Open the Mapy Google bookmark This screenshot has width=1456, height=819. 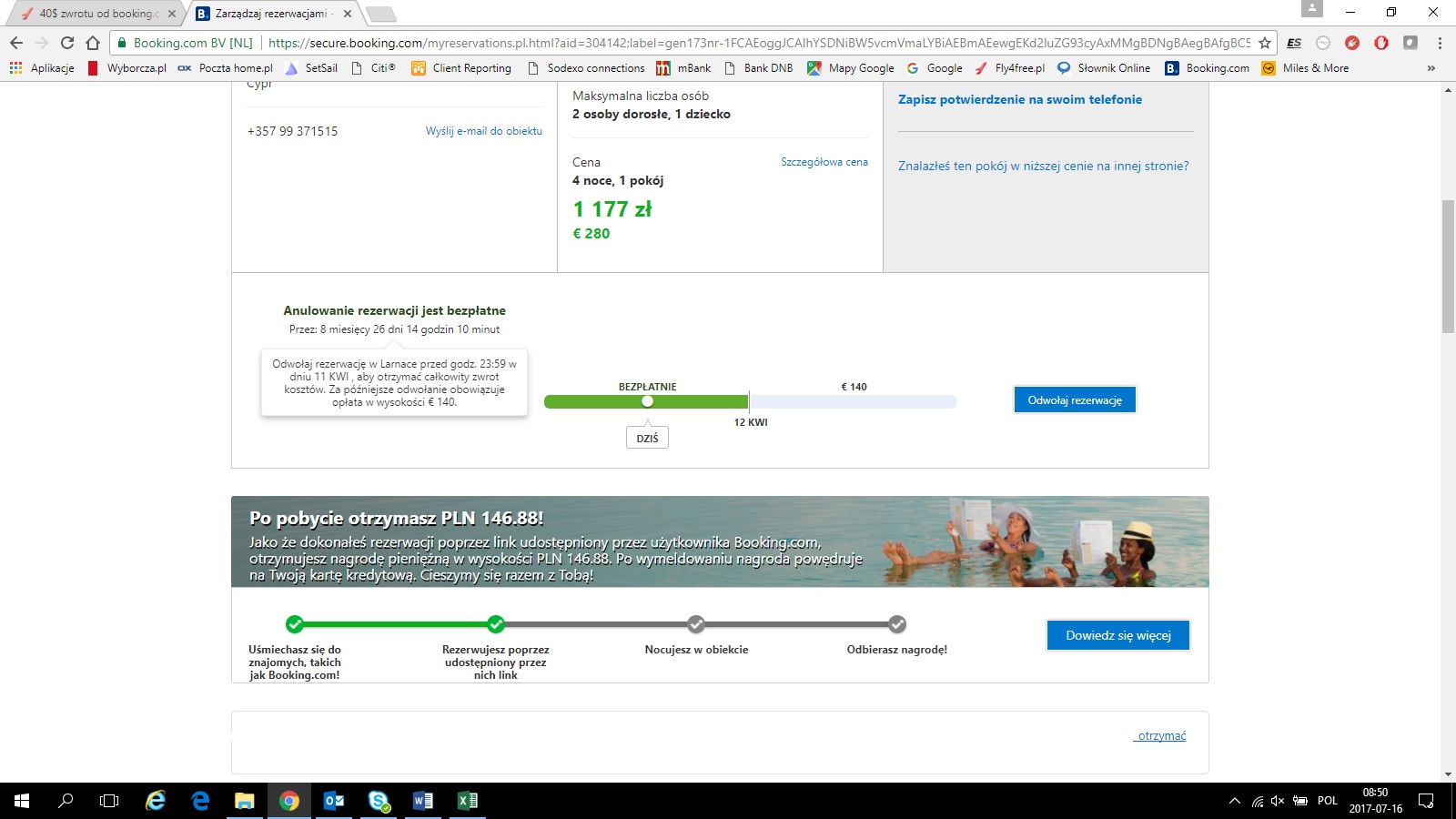click(851, 68)
